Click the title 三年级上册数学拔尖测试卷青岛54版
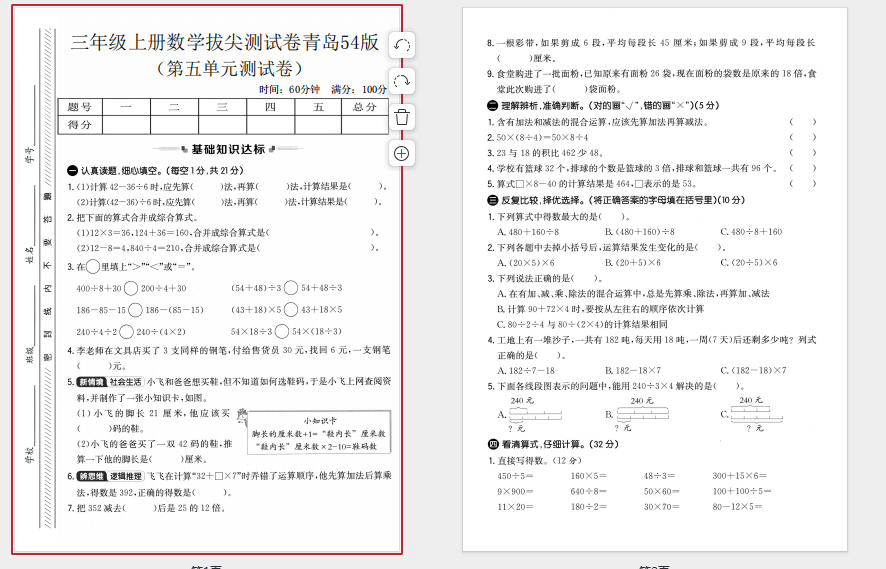886x569 pixels. coord(224,42)
